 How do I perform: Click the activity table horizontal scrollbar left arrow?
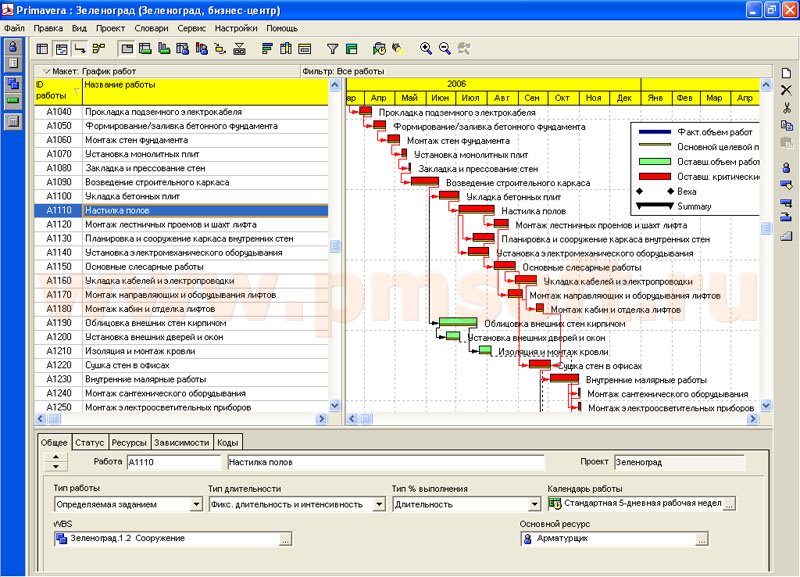(40, 419)
